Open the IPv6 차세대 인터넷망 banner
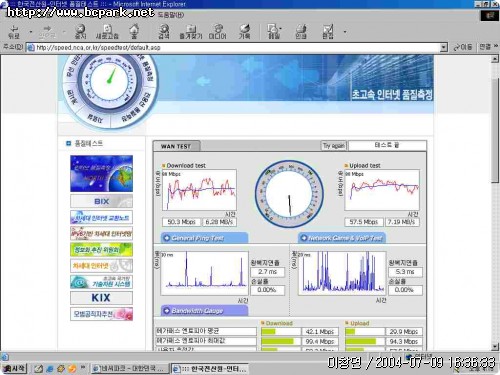 tap(101, 233)
